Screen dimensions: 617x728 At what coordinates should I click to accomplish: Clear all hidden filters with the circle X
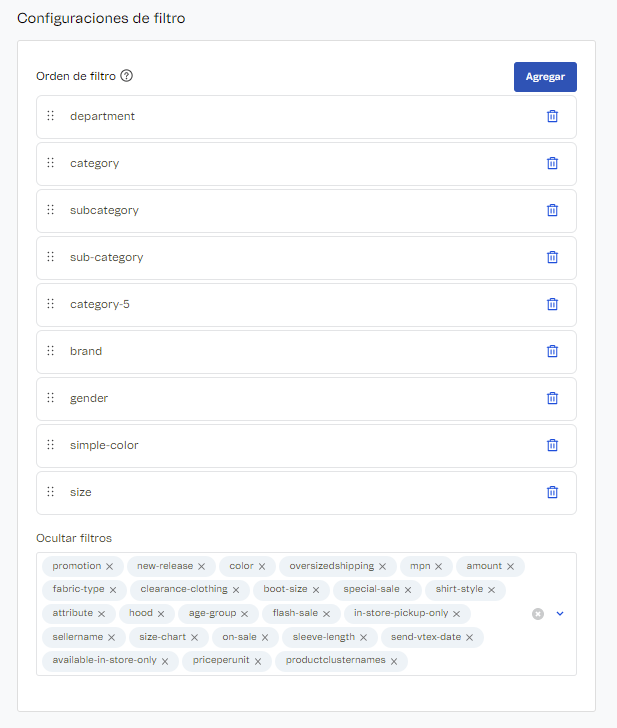pos(538,613)
